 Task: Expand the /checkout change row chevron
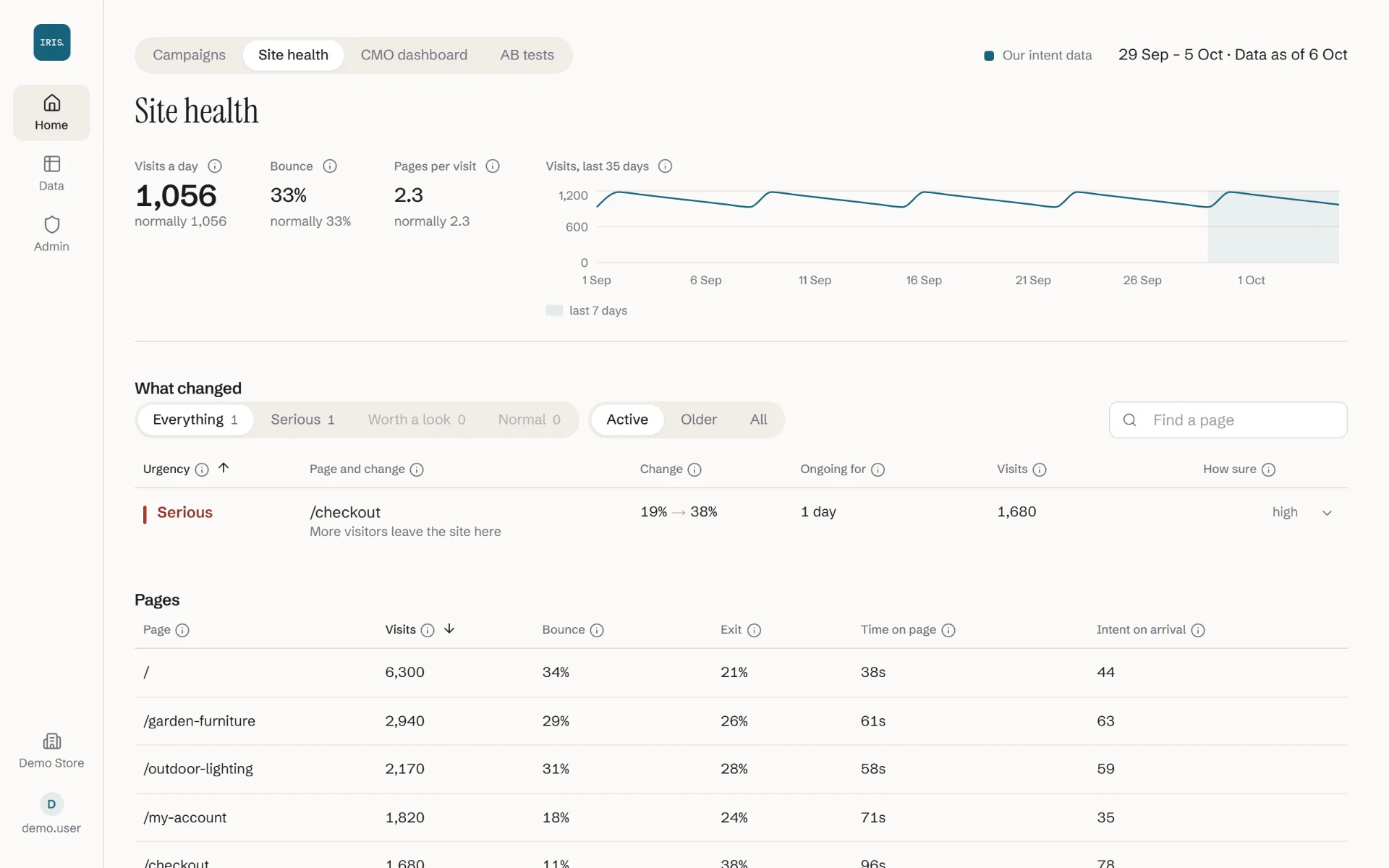click(x=1327, y=513)
